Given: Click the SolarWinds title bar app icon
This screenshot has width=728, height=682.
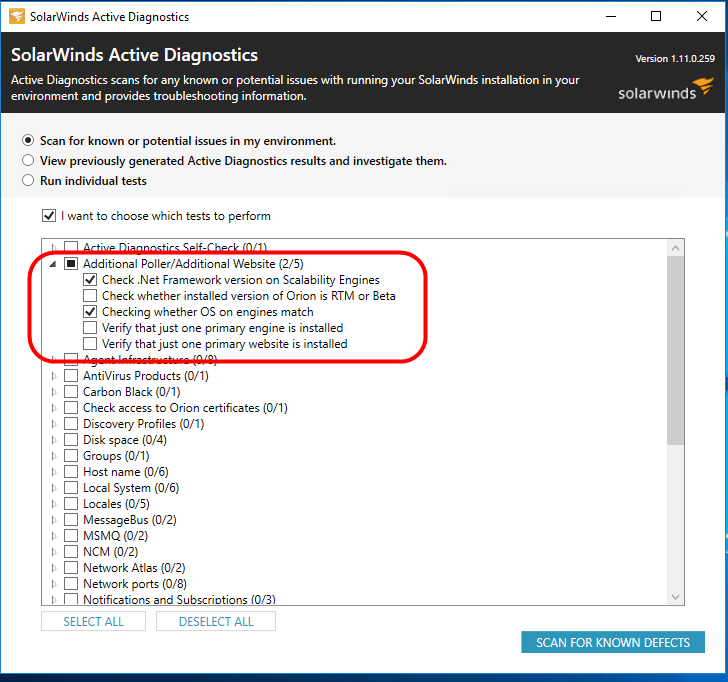Looking at the screenshot, I should pos(17,16).
